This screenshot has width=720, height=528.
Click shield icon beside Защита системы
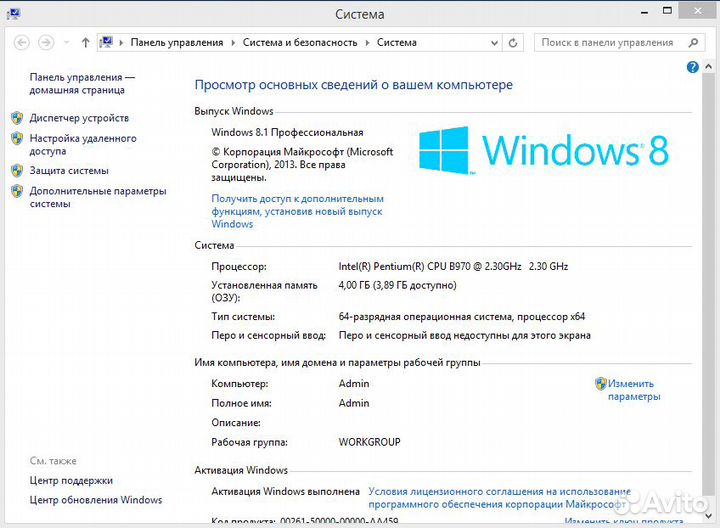pyautogui.click(x=17, y=170)
